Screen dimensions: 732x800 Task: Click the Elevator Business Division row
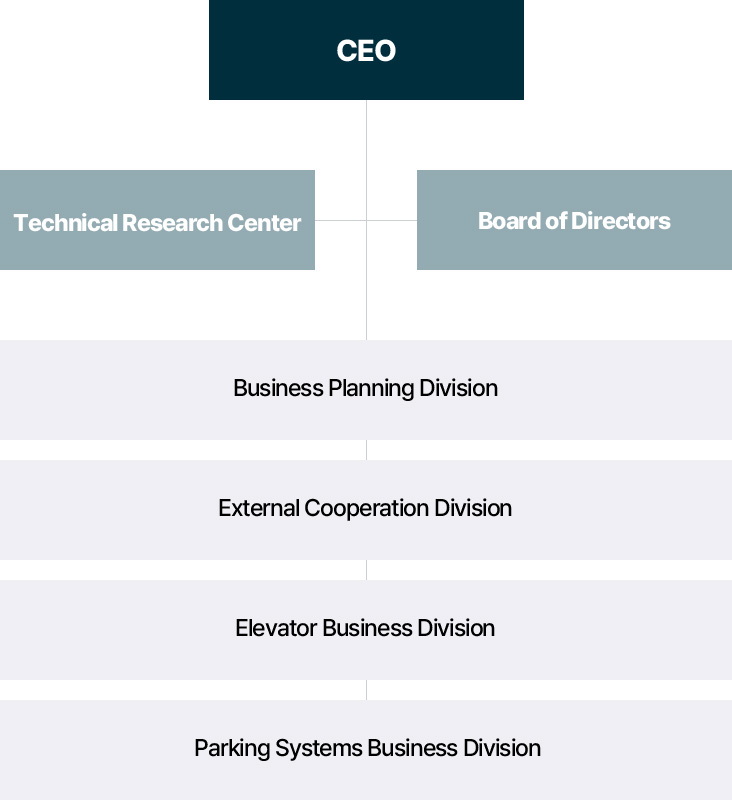pos(366,629)
